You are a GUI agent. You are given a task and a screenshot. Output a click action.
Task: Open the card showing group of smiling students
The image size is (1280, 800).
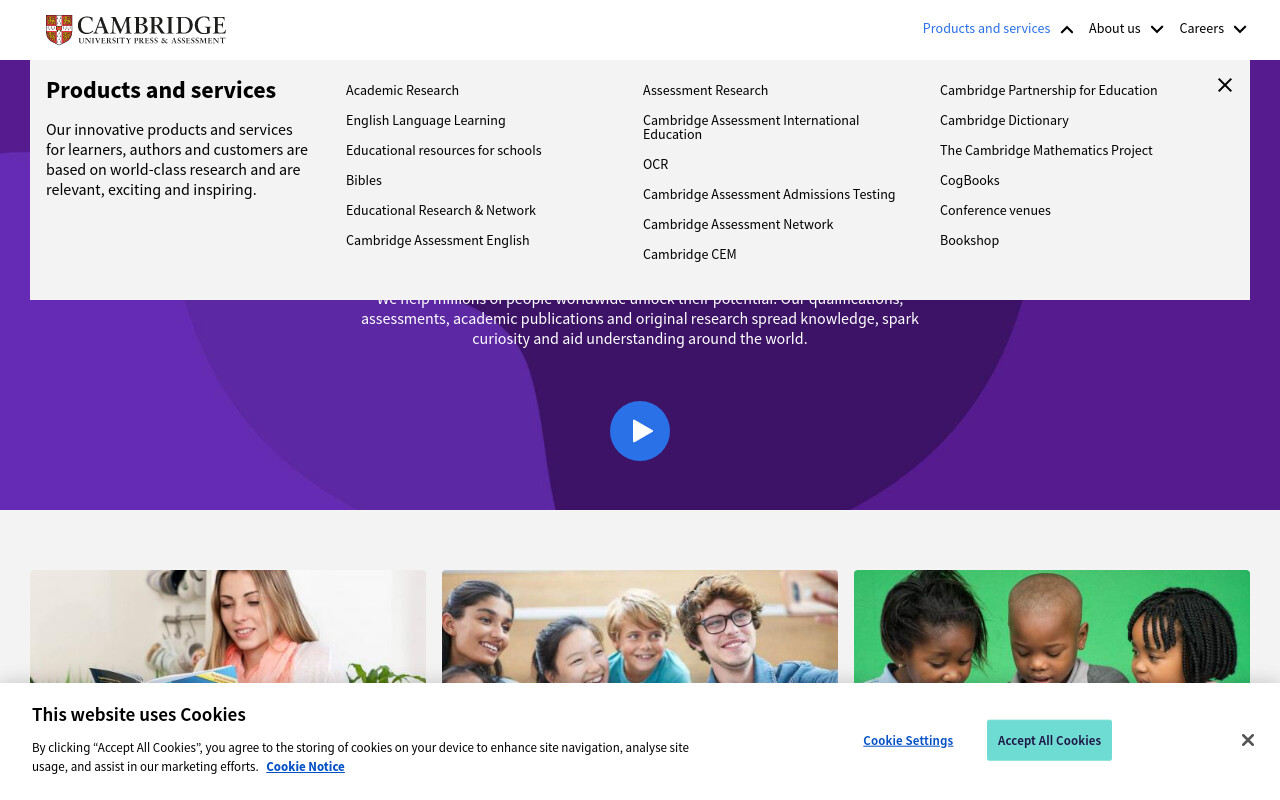pos(640,627)
